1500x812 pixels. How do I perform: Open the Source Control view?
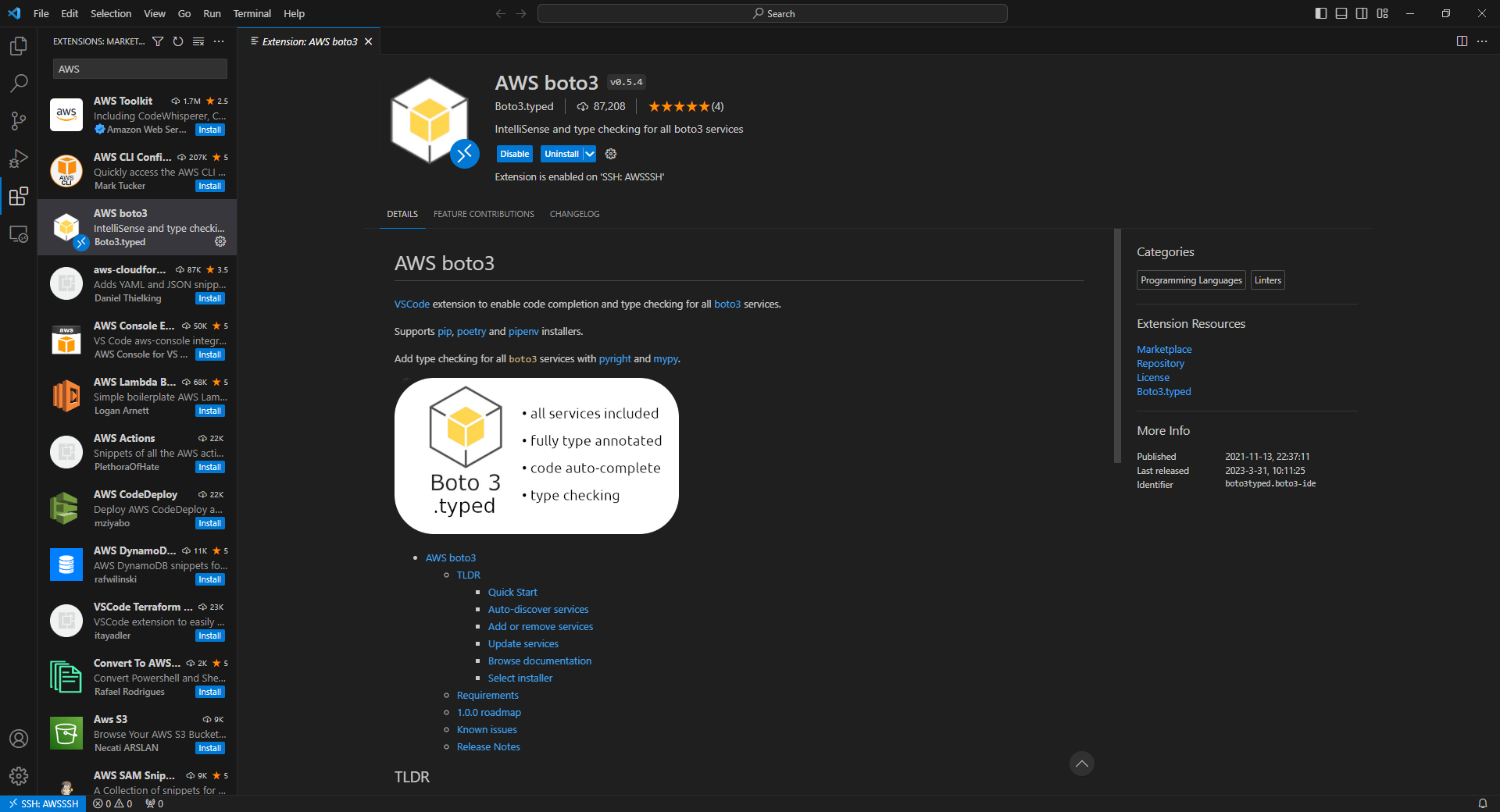19,121
